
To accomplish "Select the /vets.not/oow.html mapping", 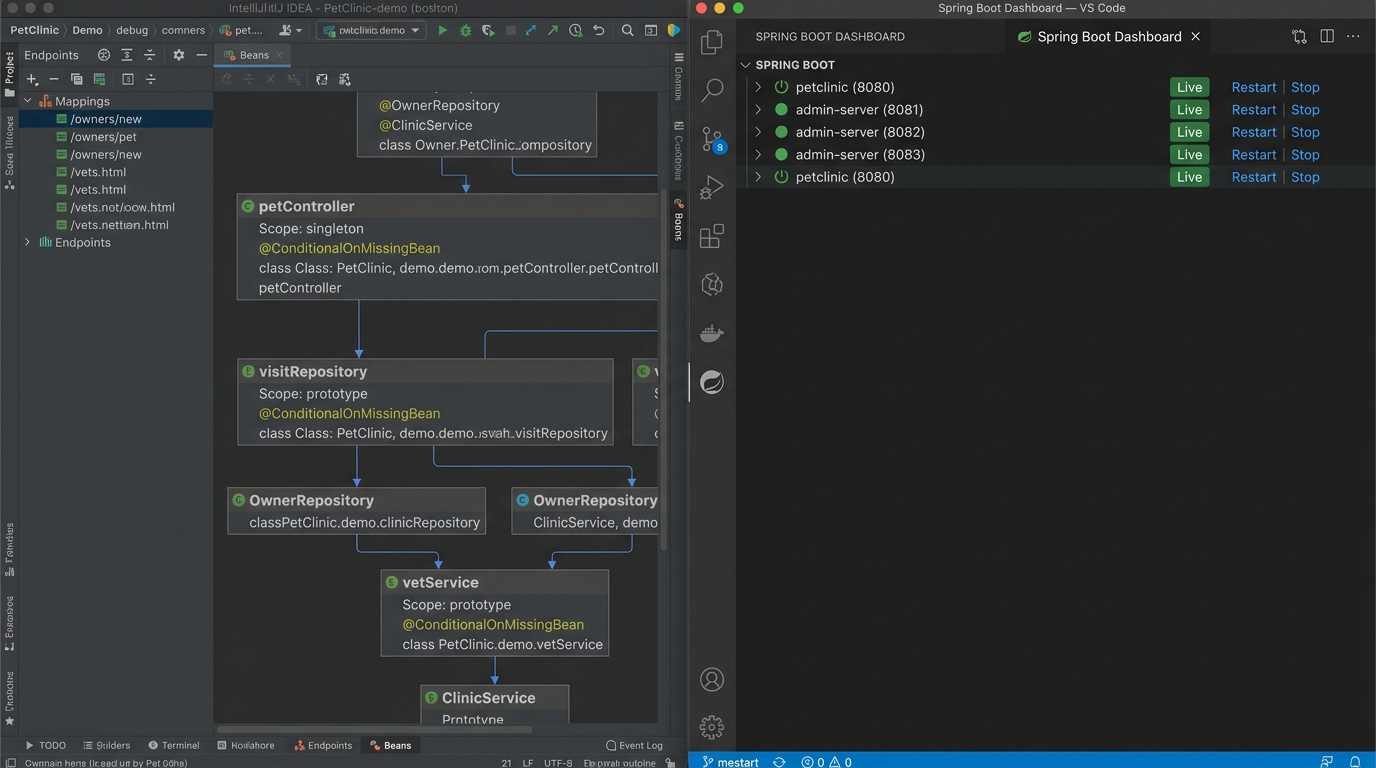I will (116, 207).
